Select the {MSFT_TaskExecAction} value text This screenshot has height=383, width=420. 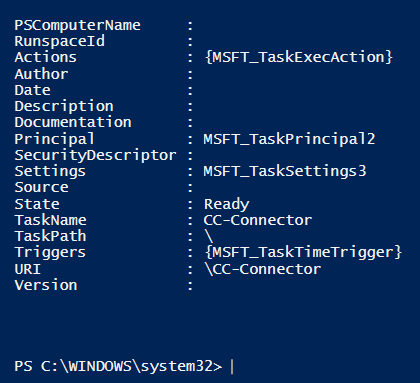[299, 57]
